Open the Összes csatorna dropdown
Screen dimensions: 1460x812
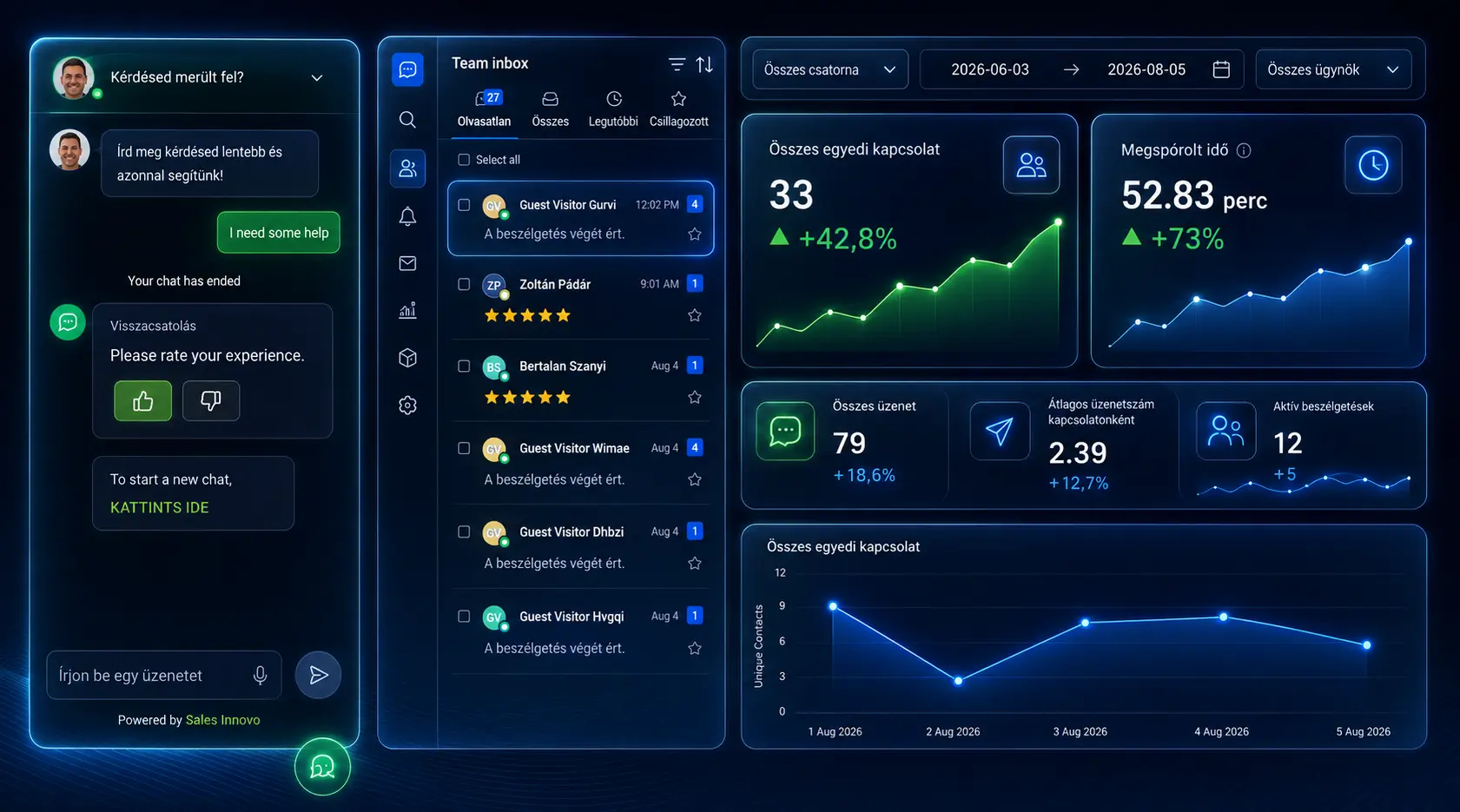click(829, 69)
